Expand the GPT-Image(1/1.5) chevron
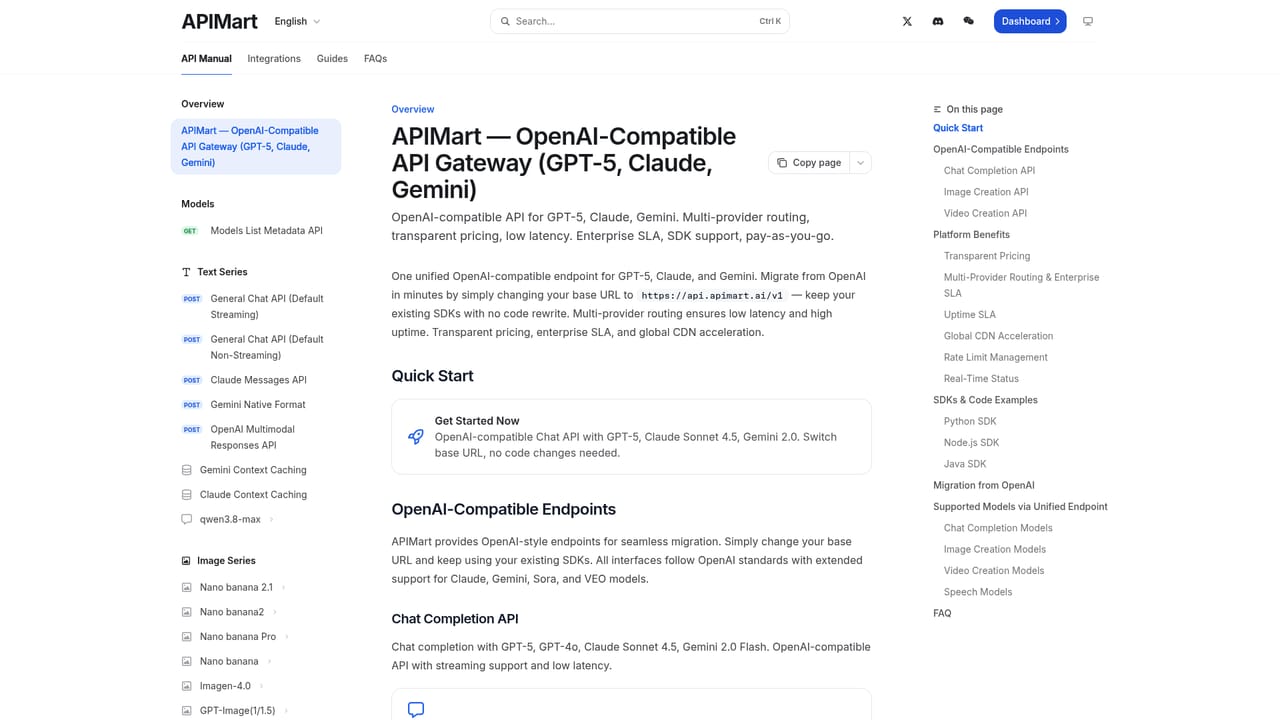This screenshot has height=720, width=1280. (x=286, y=711)
